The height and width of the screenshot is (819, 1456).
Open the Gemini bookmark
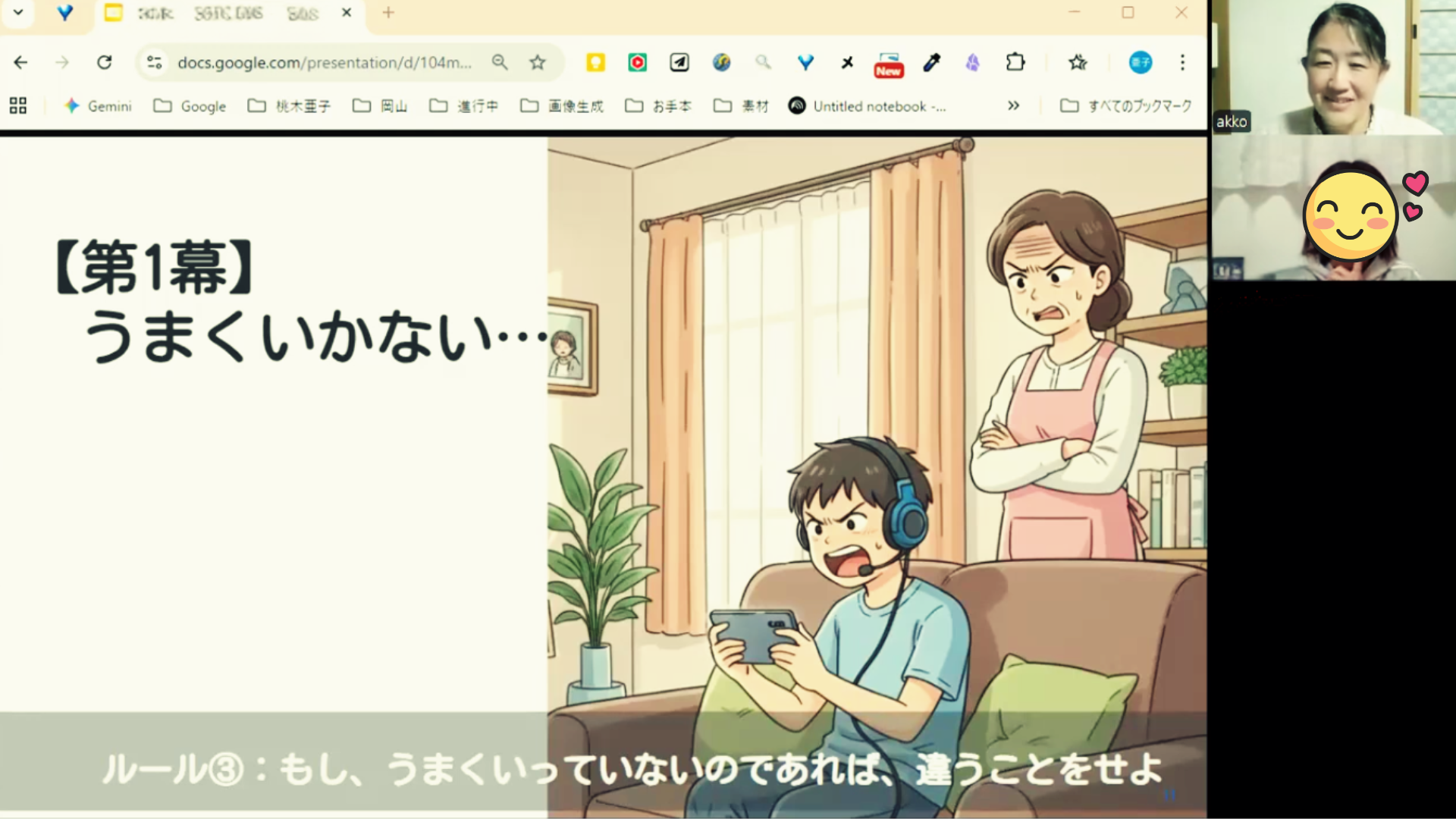(x=99, y=106)
